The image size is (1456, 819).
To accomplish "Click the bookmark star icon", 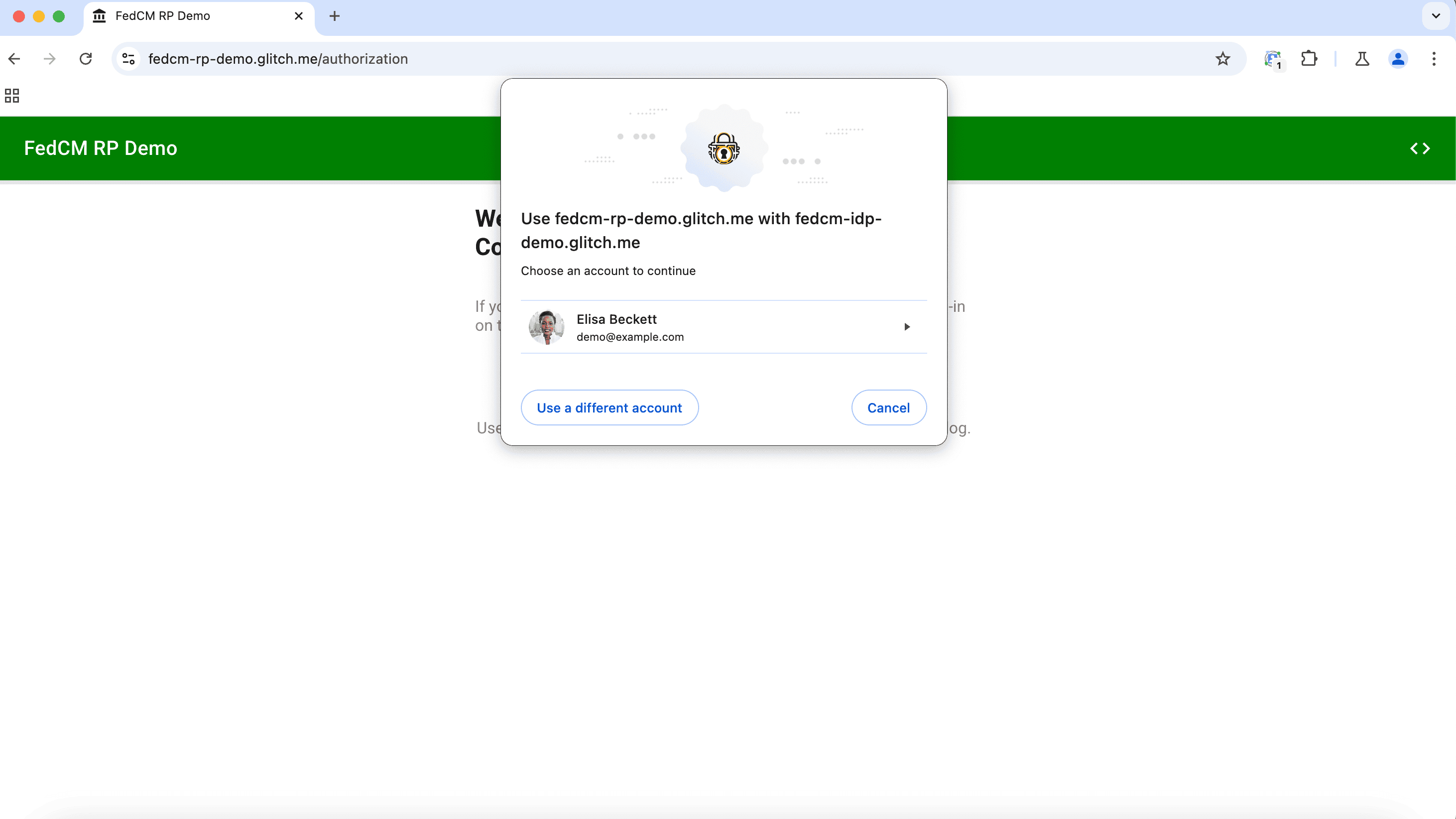I will pos(1222,58).
